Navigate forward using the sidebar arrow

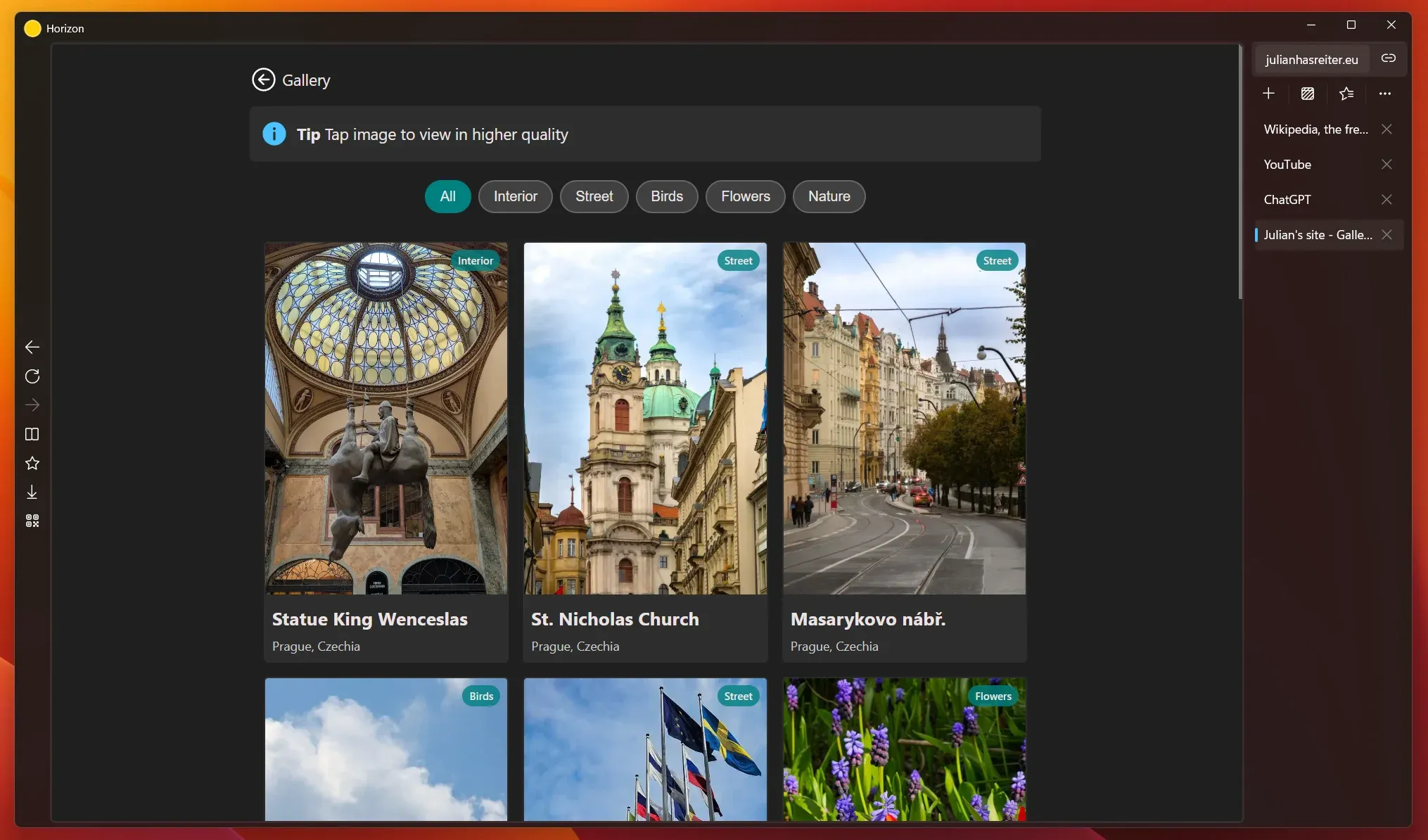pyautogui.click(x=32, y=405)
